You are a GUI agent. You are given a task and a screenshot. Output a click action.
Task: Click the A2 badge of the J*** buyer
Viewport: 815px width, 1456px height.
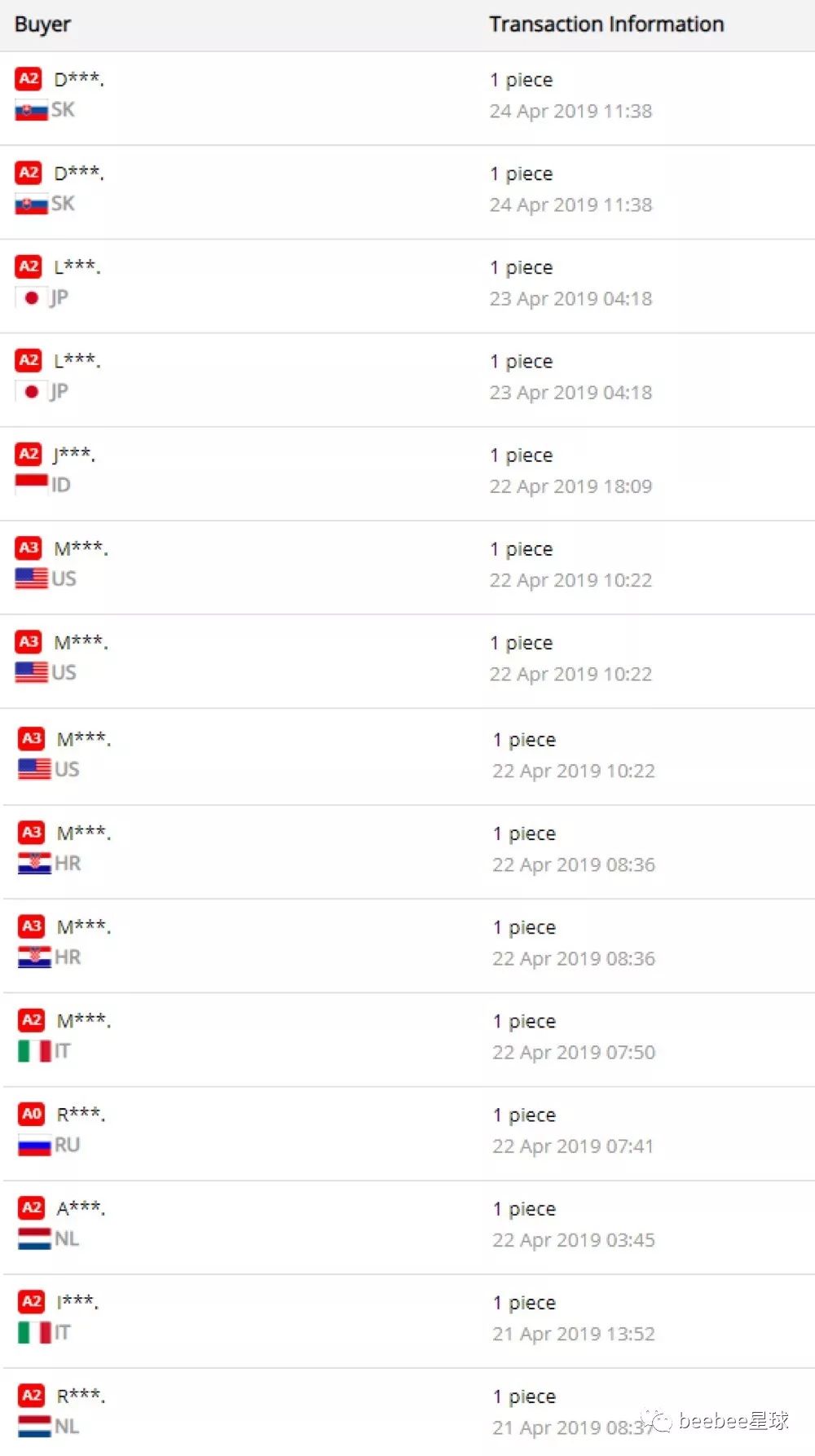point(29,454)
